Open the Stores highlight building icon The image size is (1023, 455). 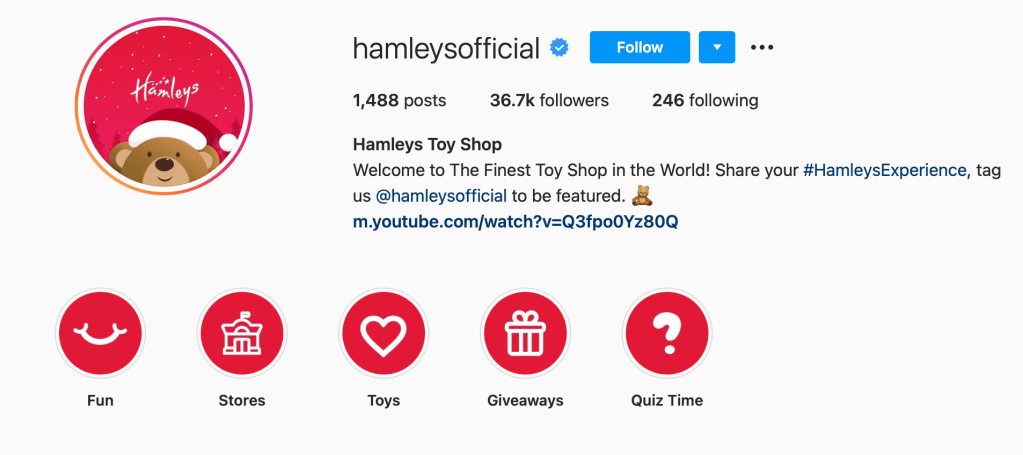point(241,333)
